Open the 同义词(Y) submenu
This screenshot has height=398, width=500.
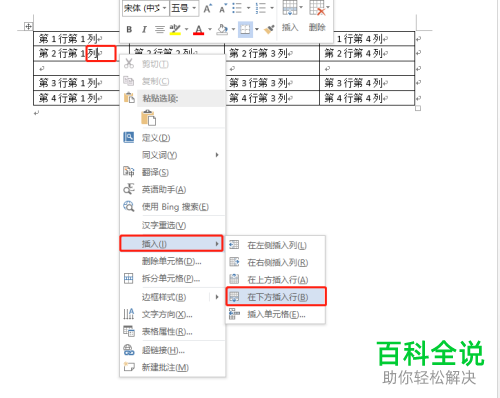(x=172, y=155)
